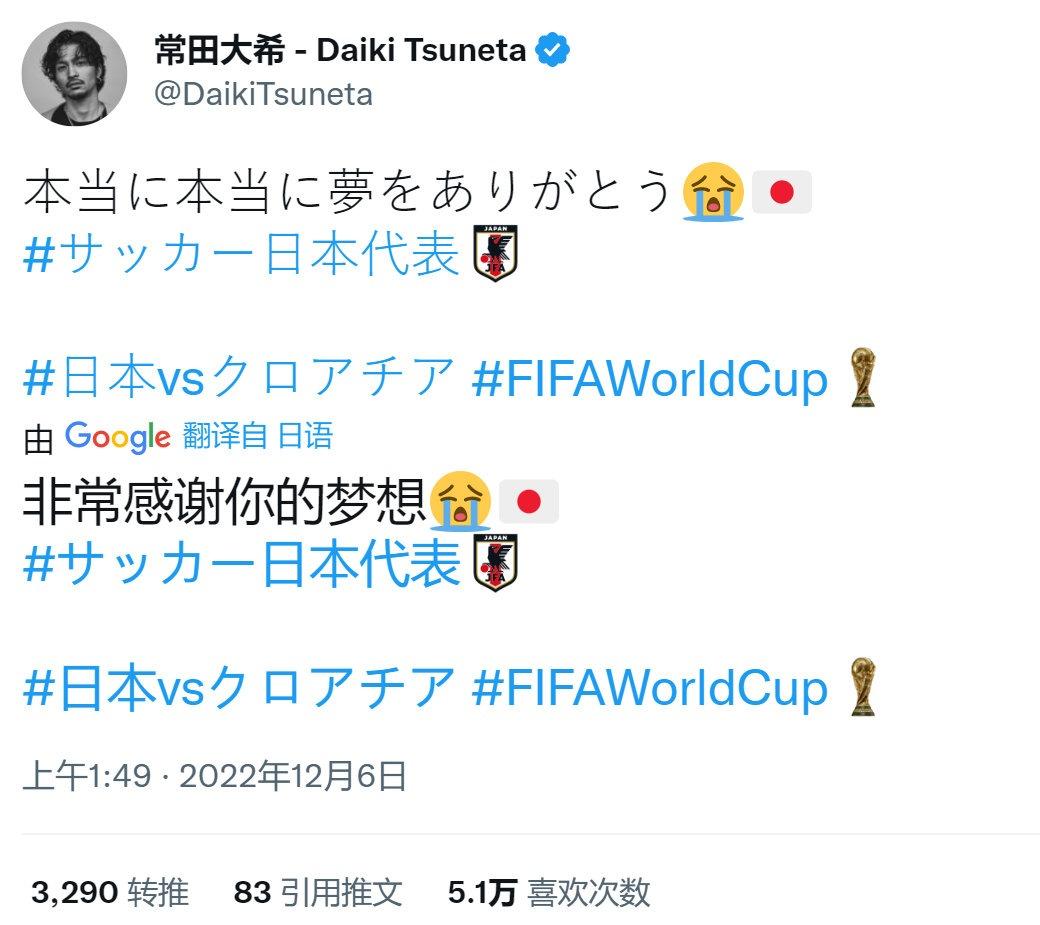Click the crying emoji in the original tweet
This screenshot has height=925, width=1040.
point(713,192)
